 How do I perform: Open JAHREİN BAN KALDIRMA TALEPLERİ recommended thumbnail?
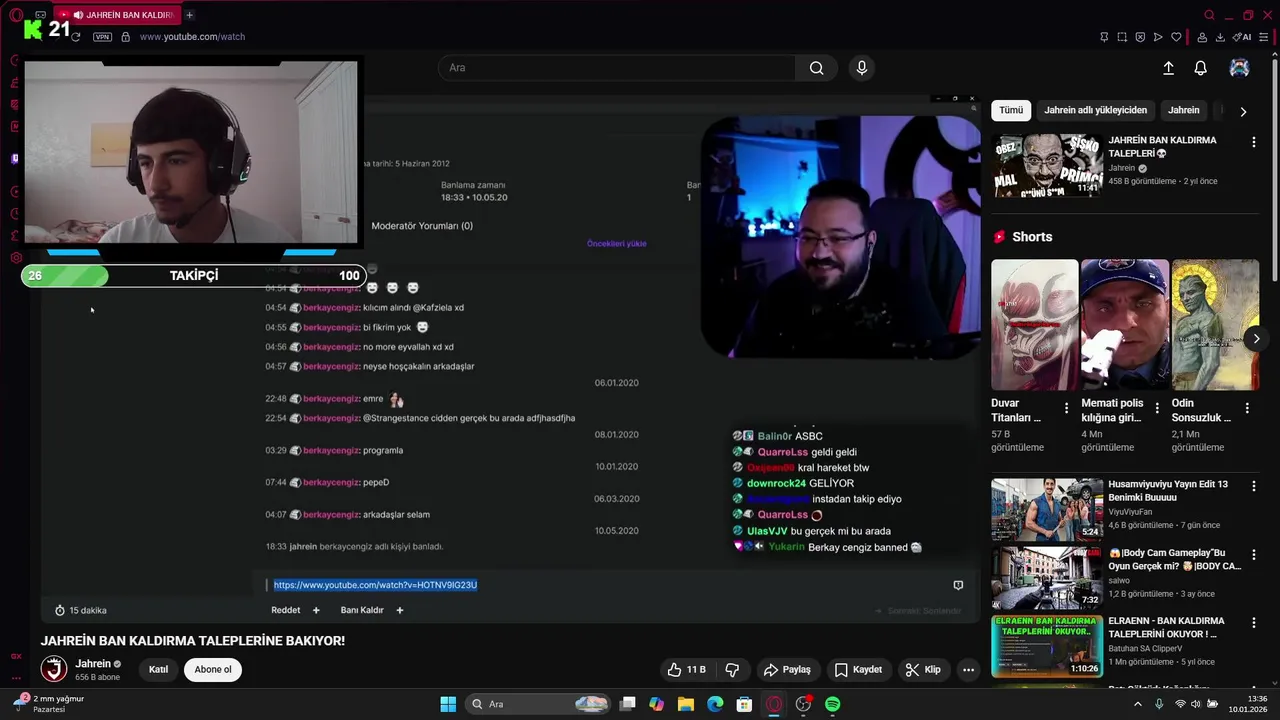pyautogui.click(x=1047, y=165)
